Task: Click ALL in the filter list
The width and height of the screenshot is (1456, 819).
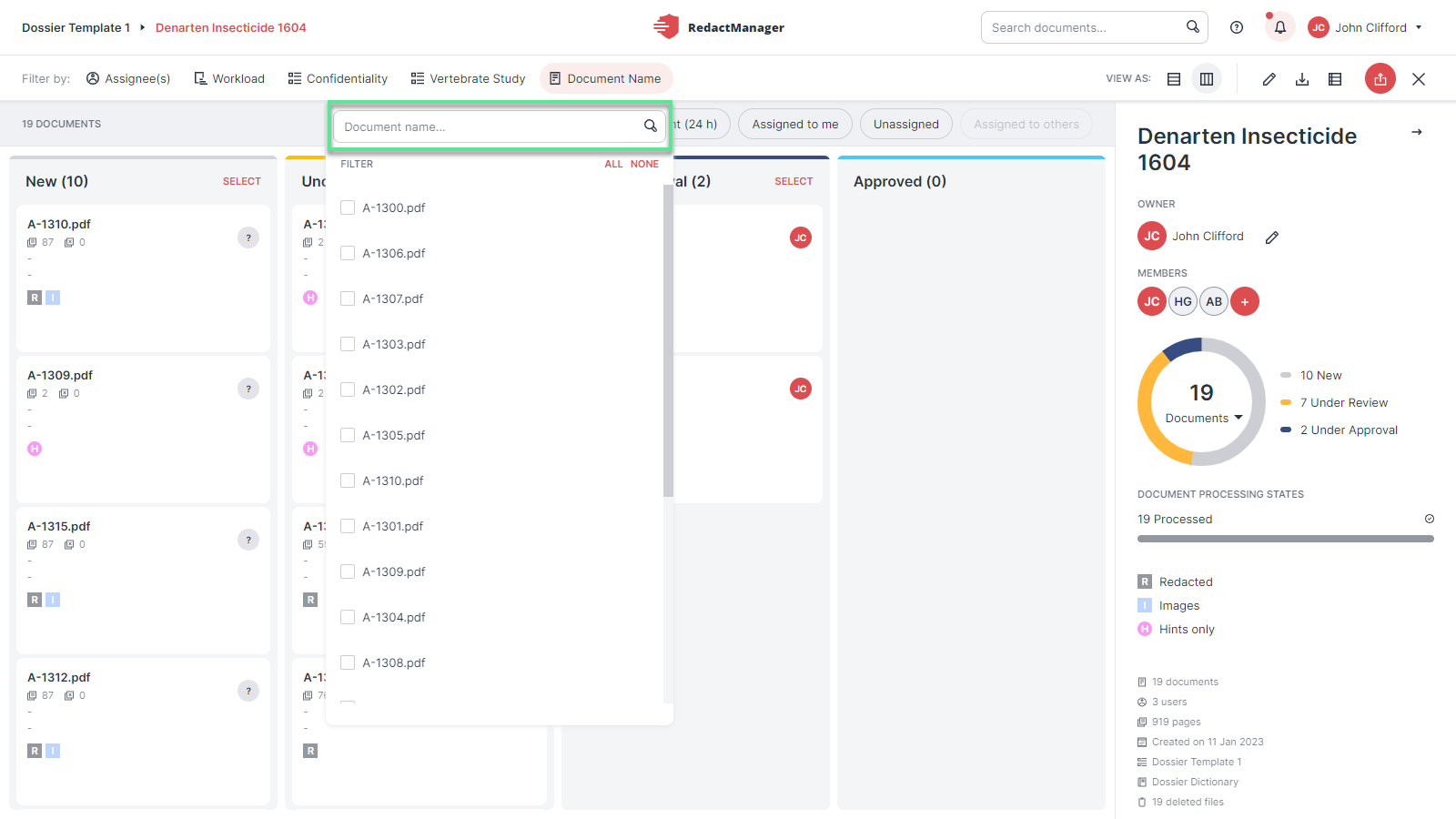Action: click(613, 164)
